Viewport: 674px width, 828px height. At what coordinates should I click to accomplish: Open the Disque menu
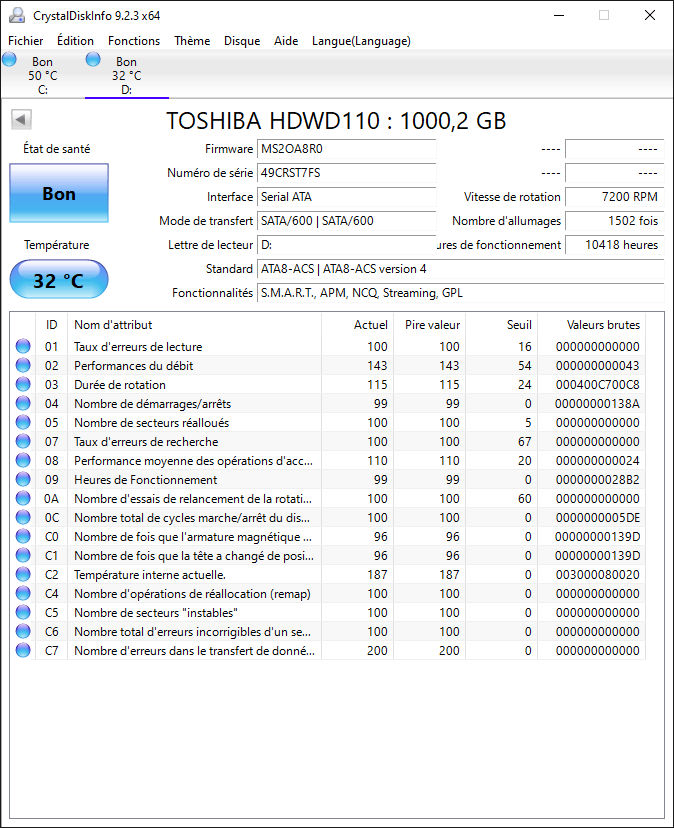click(x=242, y=41)
